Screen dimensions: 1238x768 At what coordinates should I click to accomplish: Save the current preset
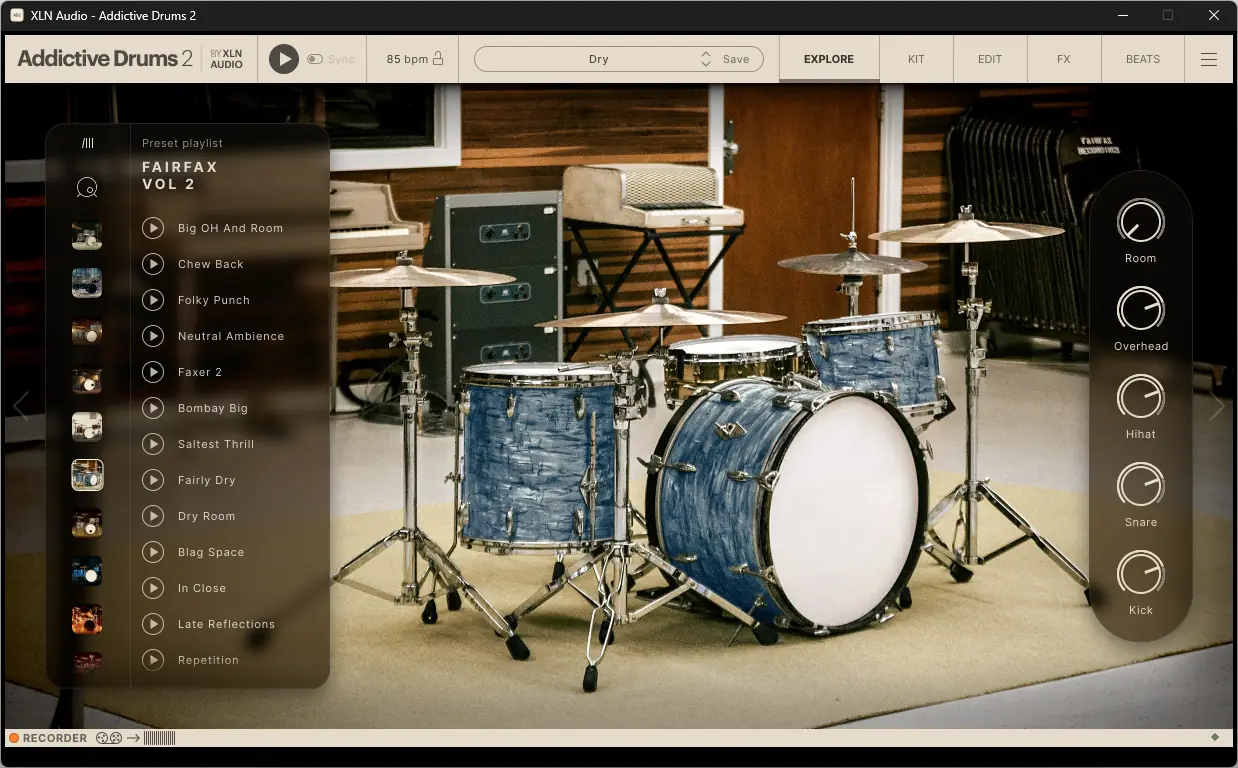click(736, 59)
